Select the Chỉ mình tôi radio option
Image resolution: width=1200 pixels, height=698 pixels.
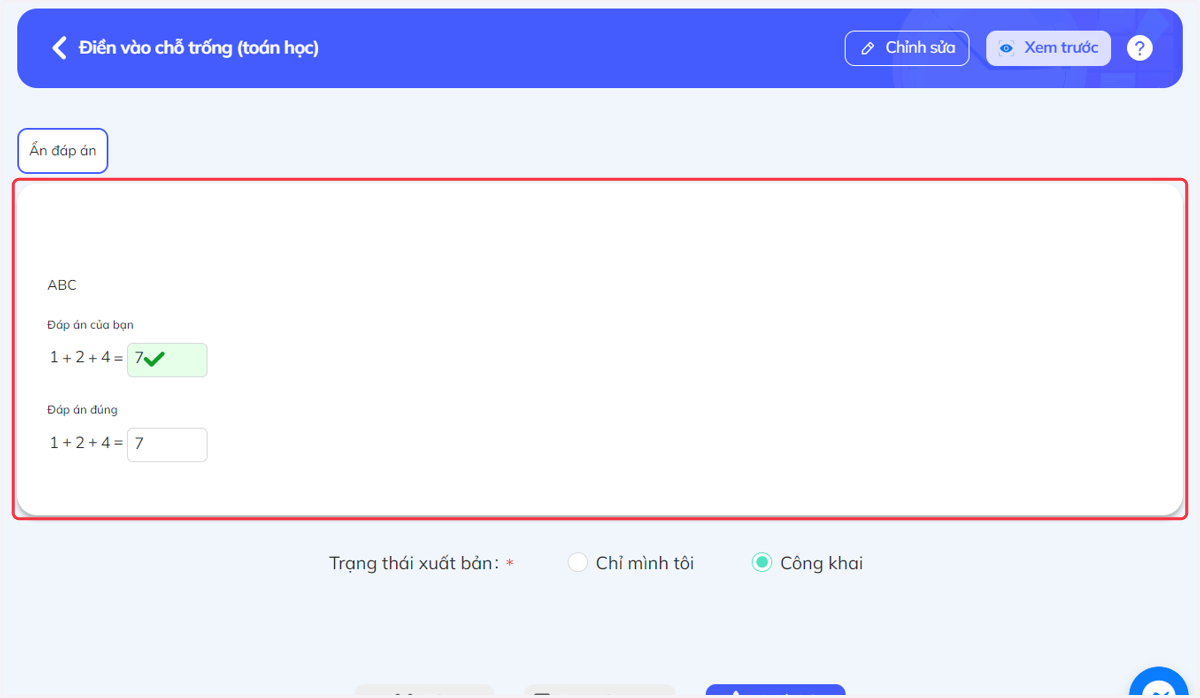coord(577,563)
